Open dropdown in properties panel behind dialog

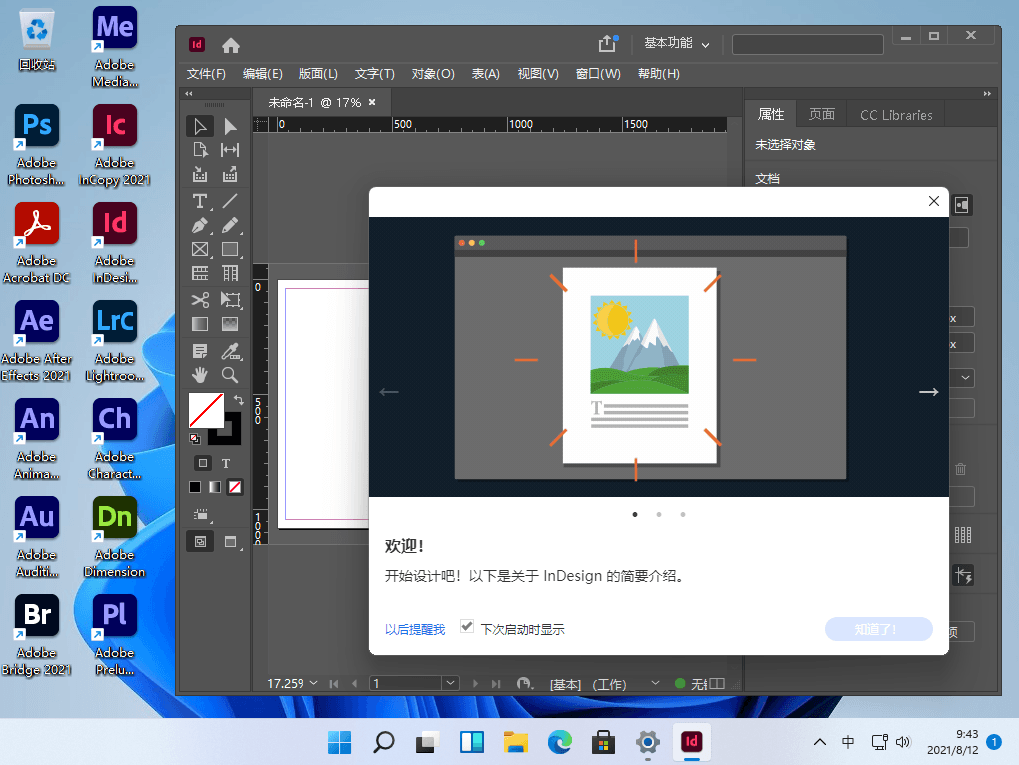pos(965,378)
